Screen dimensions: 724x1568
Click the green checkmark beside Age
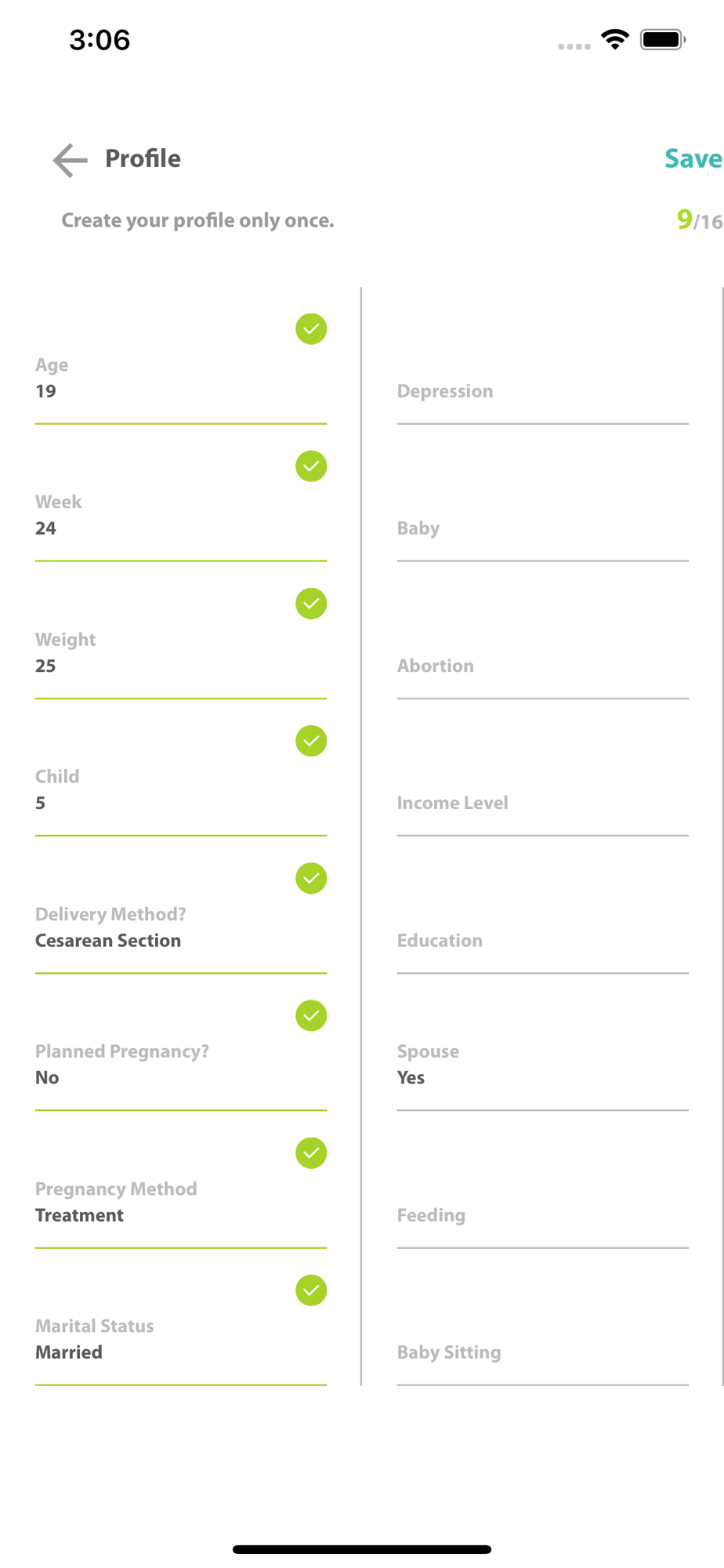coord(311,328)
